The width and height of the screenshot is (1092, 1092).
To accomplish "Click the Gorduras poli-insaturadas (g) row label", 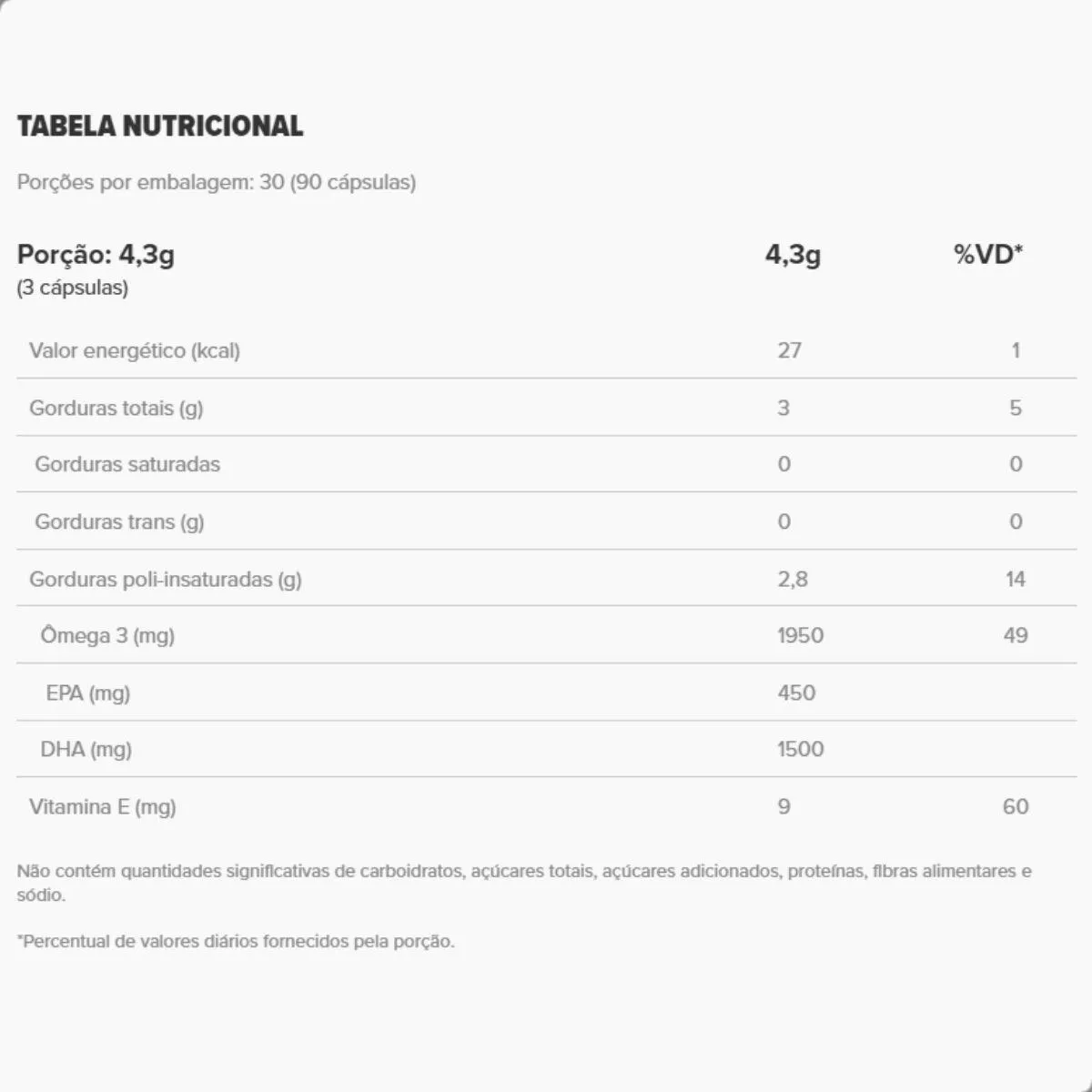I will tap(166, 579).
